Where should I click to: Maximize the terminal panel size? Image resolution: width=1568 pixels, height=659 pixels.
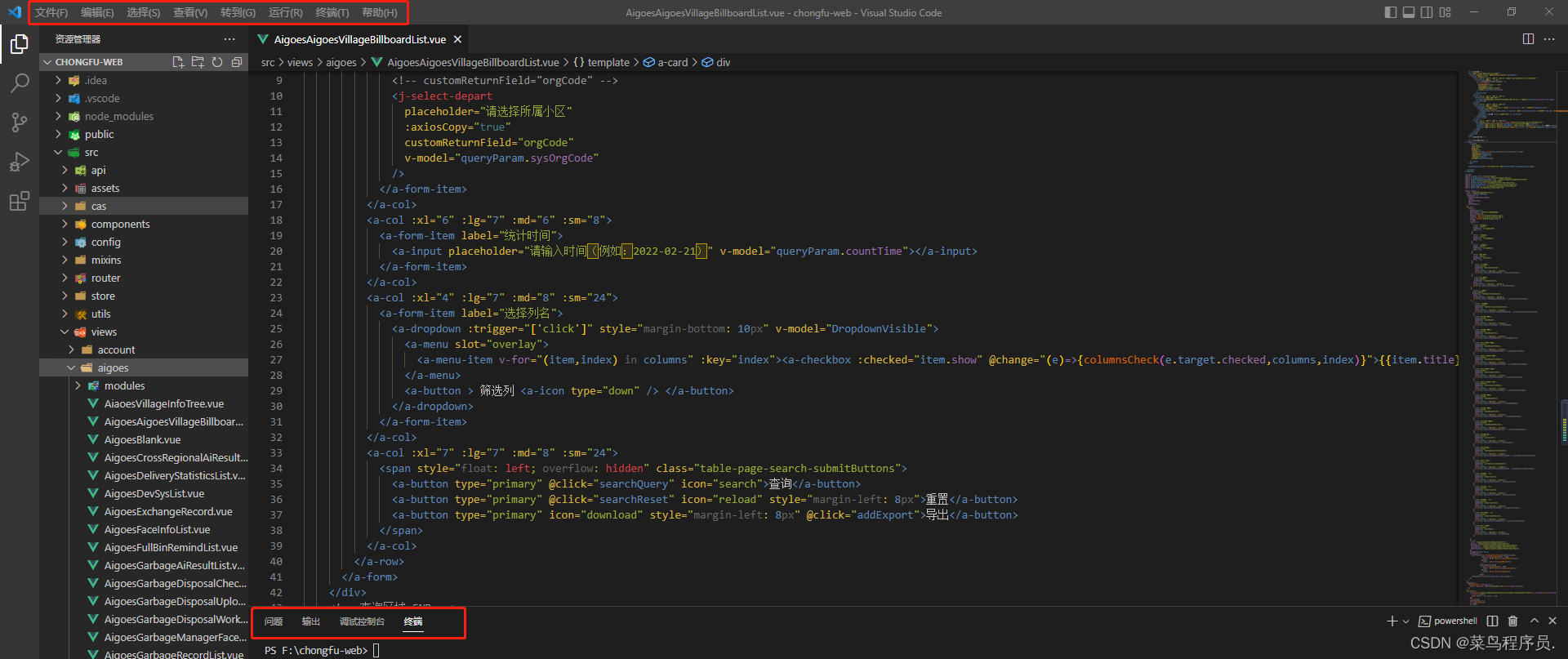pyautogui.click(x=1534, y=621)
